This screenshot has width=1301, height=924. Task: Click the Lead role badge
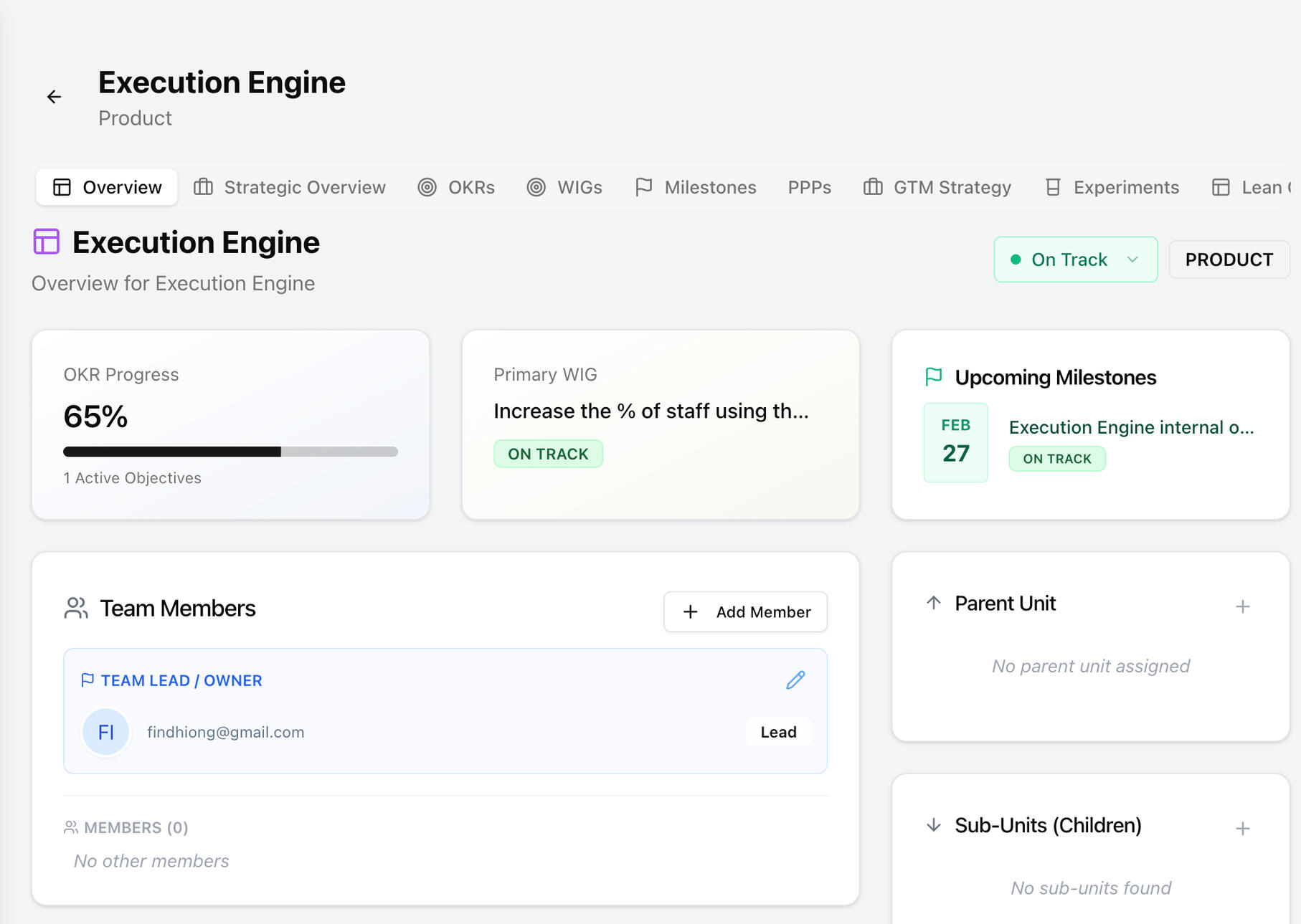(x=777, y=732)
